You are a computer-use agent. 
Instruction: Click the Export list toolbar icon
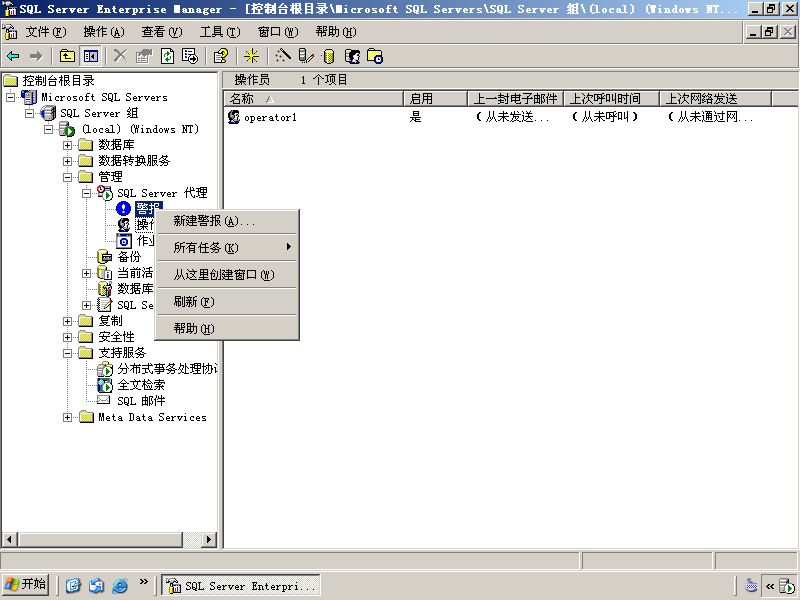pyautogui.click(x=190, y=56)
